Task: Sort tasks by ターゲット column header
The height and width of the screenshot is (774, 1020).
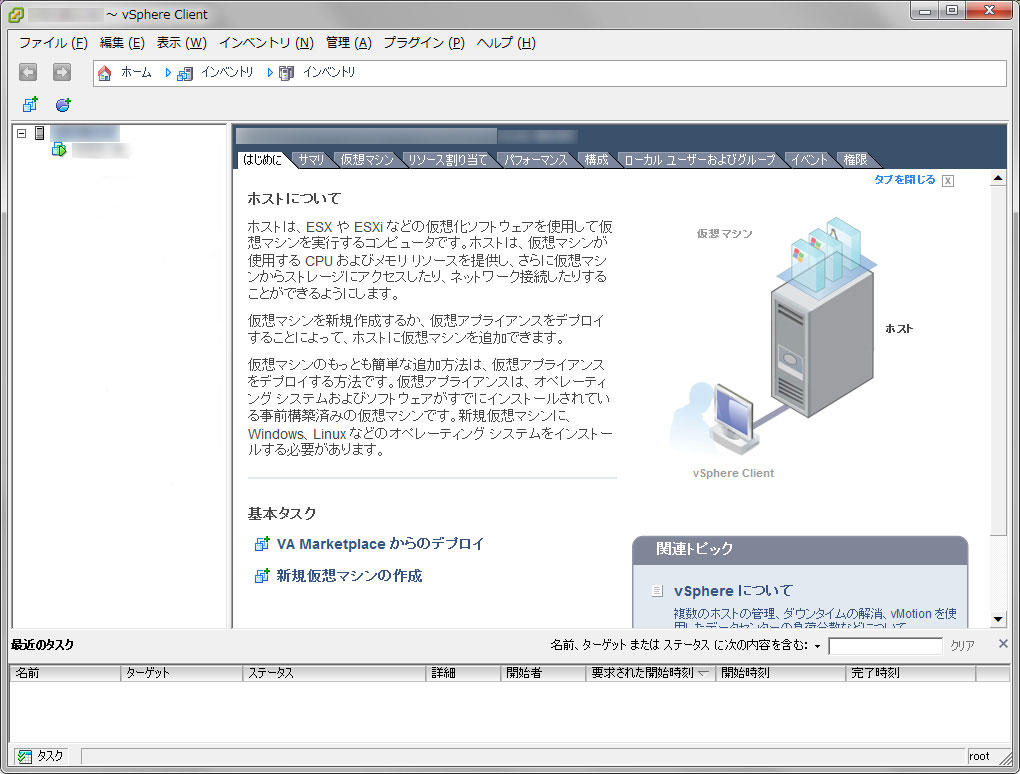Action: coord(181,673)
